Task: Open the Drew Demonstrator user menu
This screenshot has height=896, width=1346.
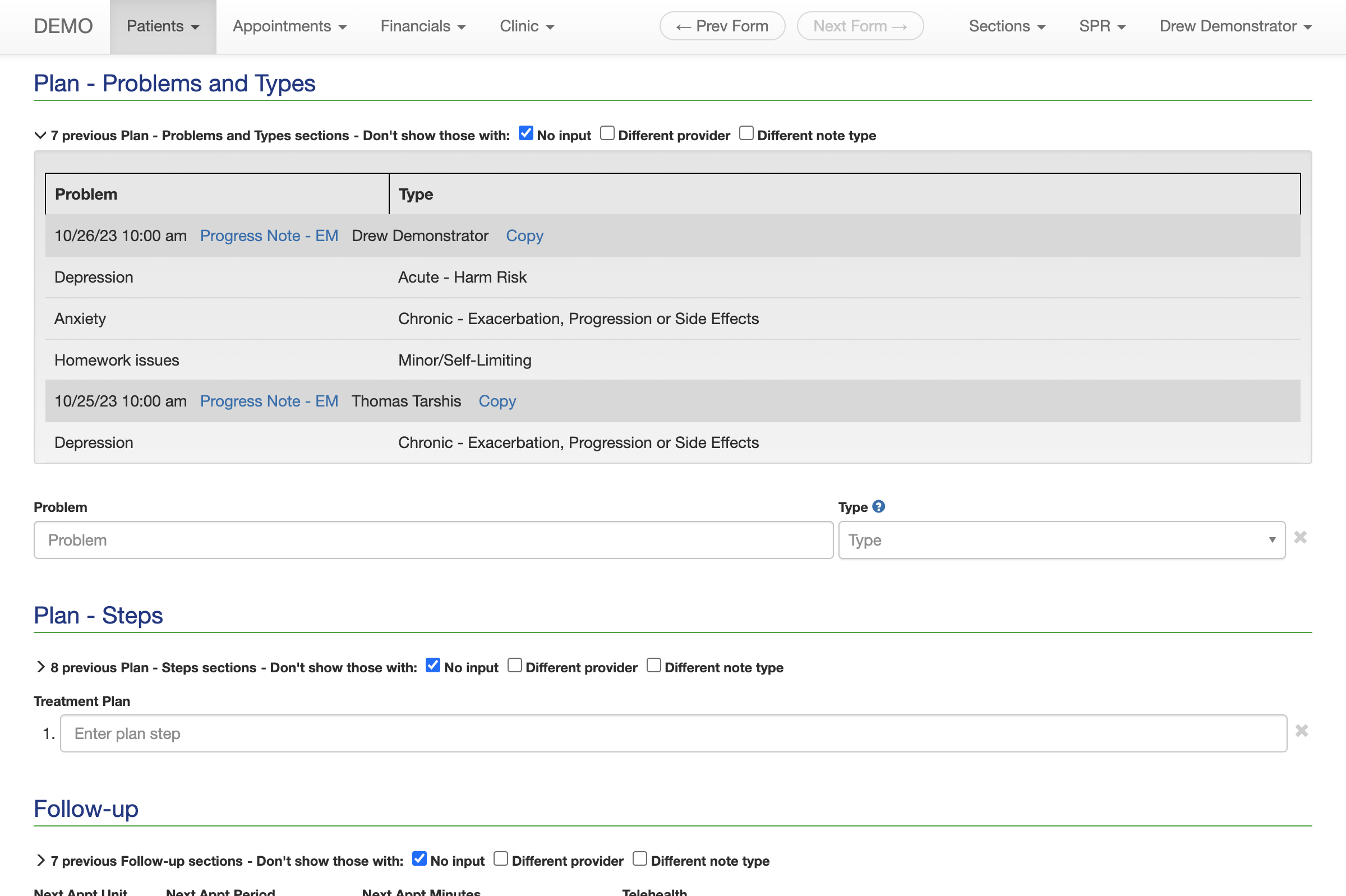Action: pos(1235,26)
